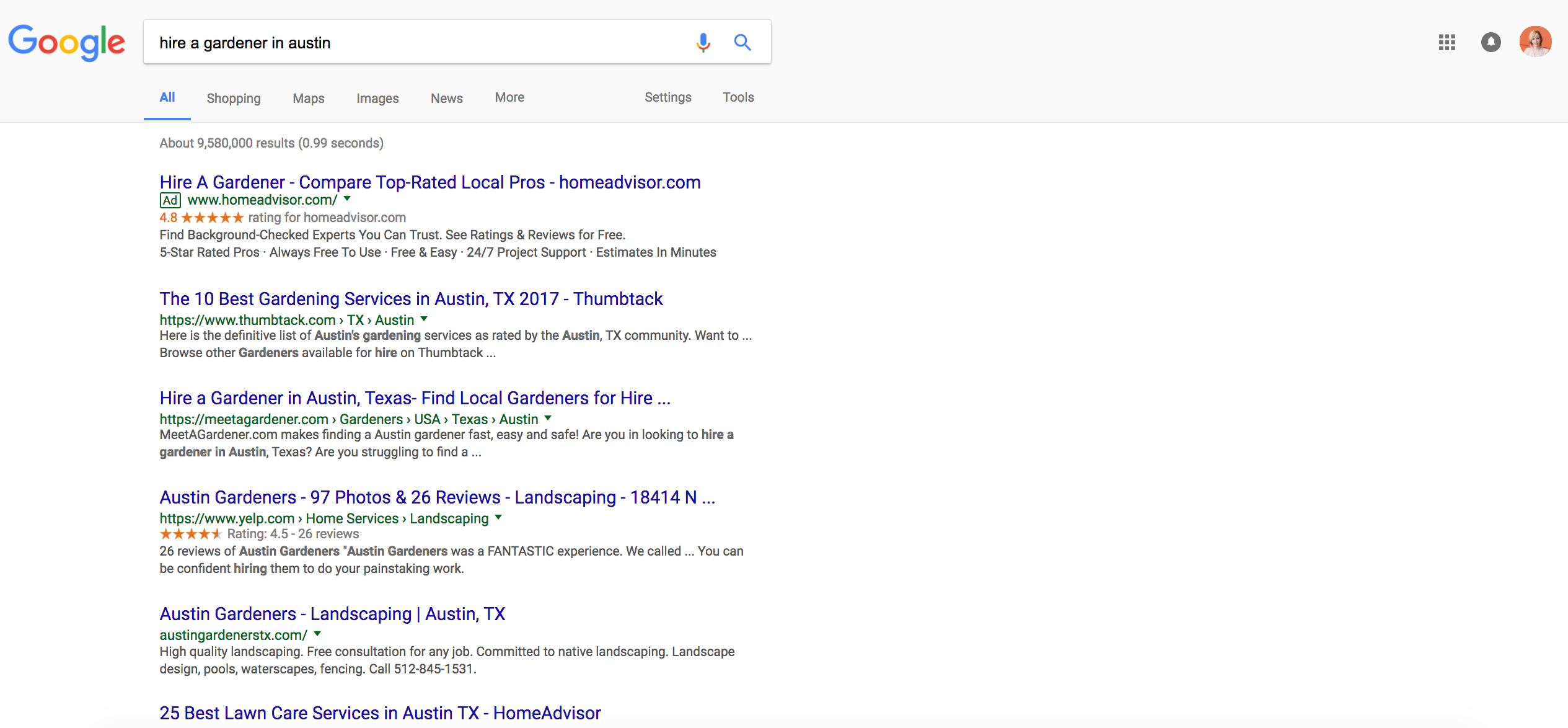Expand dropdown arrow next to thumbtack.com URL

click(x=425, y=319)
